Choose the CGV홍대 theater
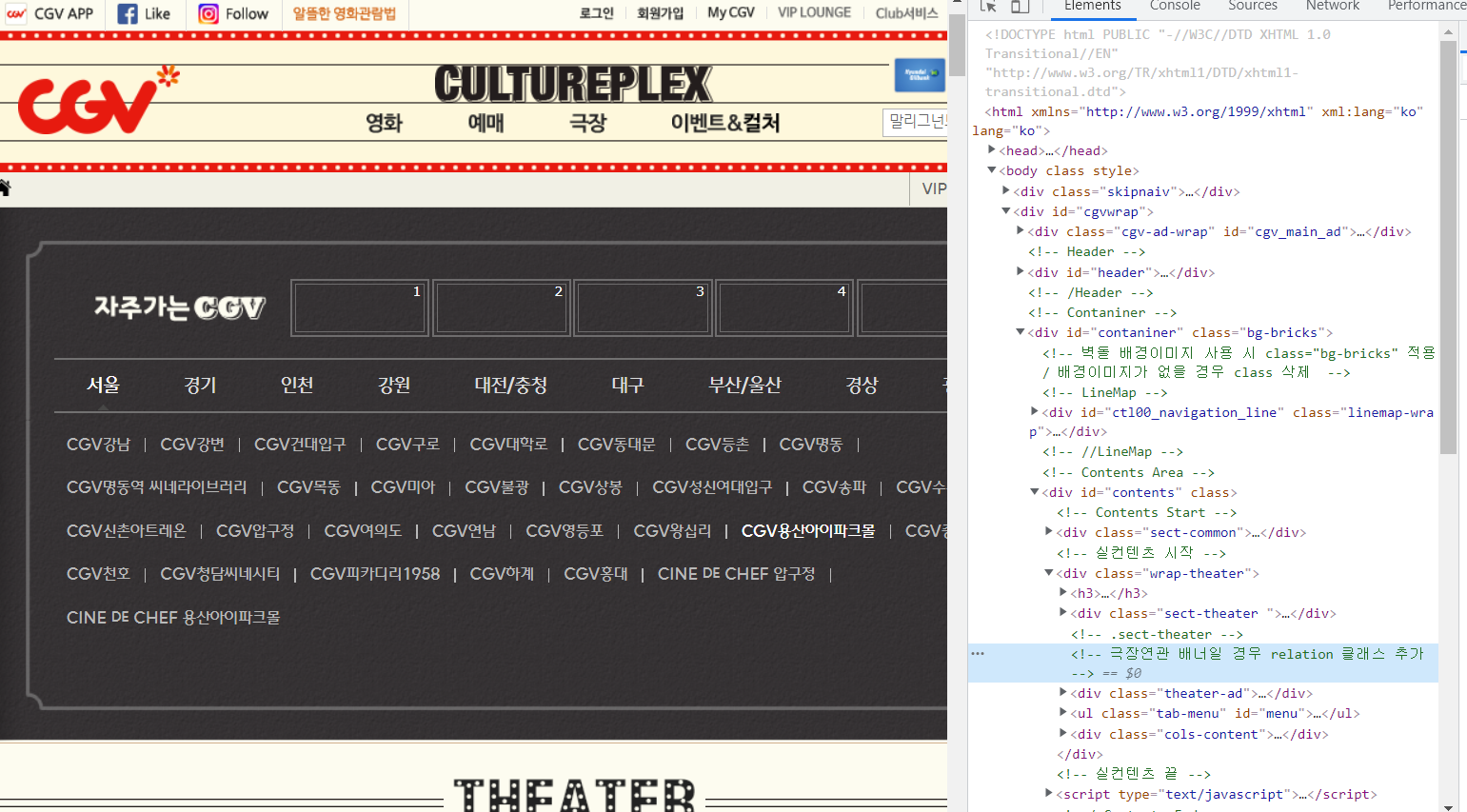 point(596,574)
